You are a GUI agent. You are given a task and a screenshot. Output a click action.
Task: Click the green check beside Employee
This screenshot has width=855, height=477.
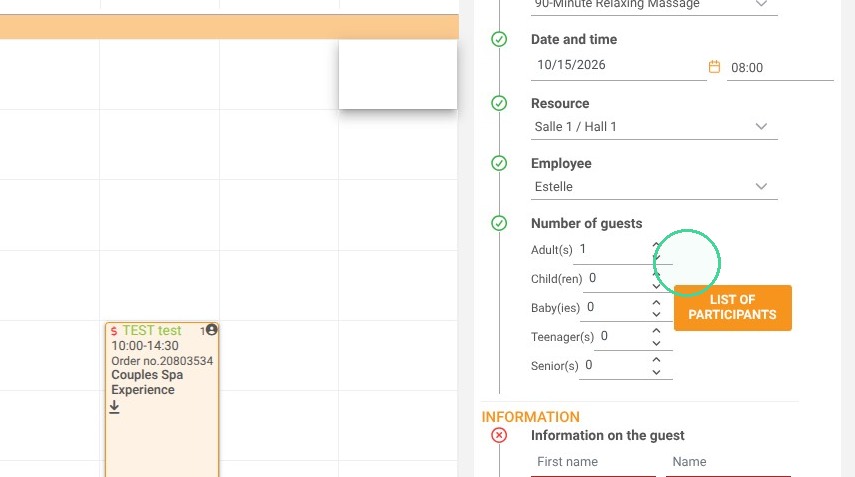click(499, 163)
